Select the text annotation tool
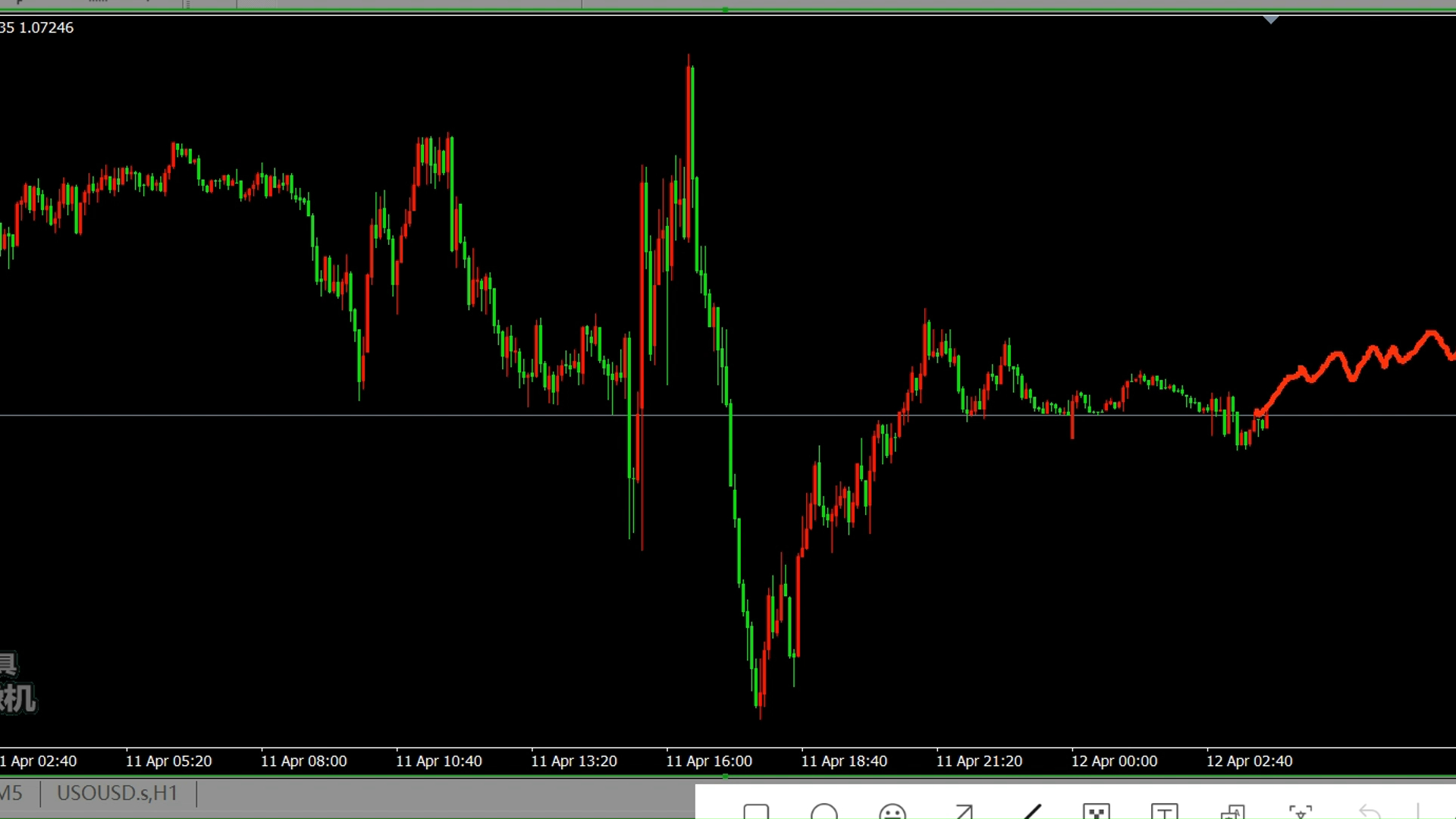 tap(1165, 811)
